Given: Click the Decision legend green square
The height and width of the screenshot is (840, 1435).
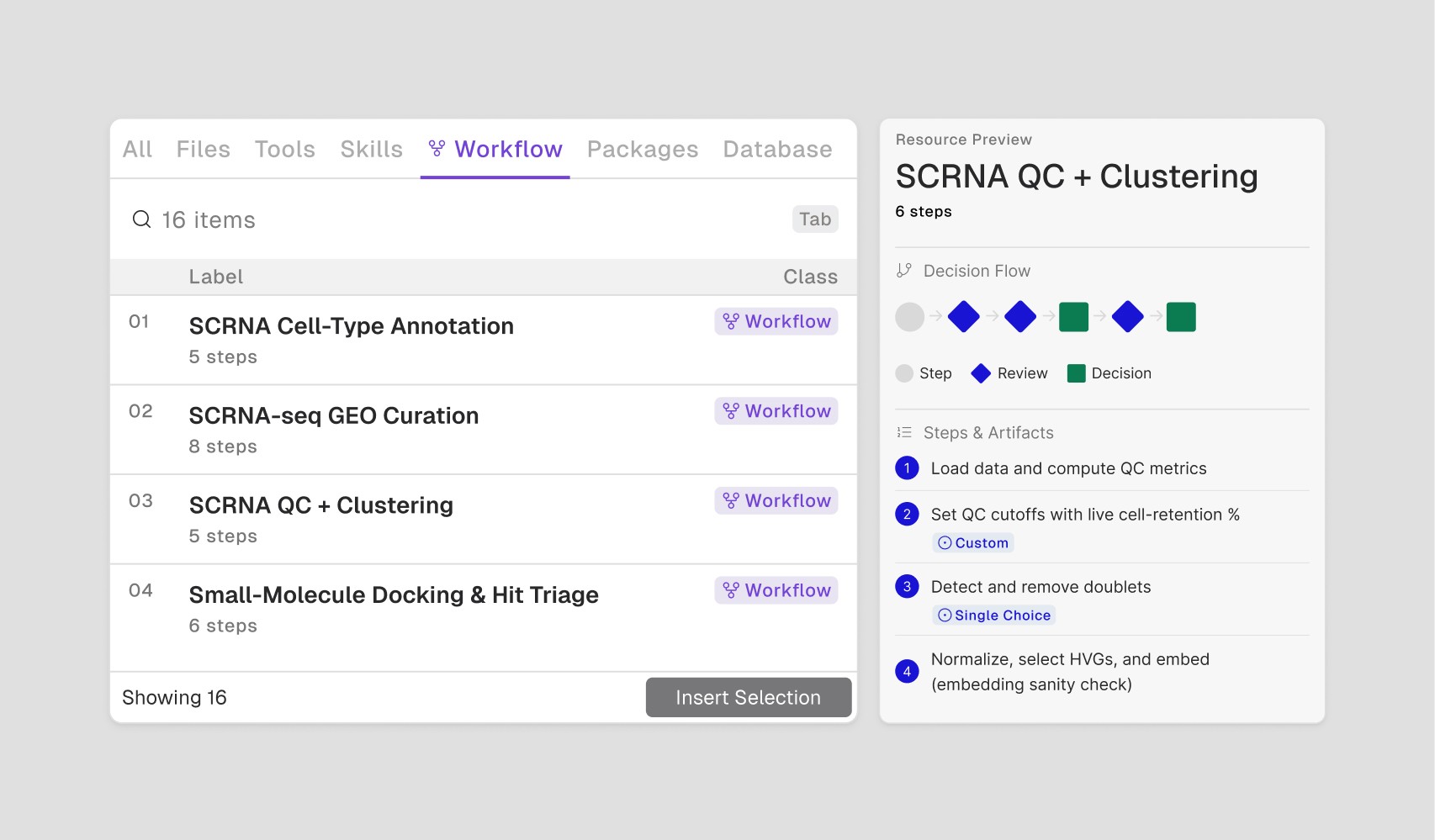Looking at the screenshot, I should tap(1076, 373).
